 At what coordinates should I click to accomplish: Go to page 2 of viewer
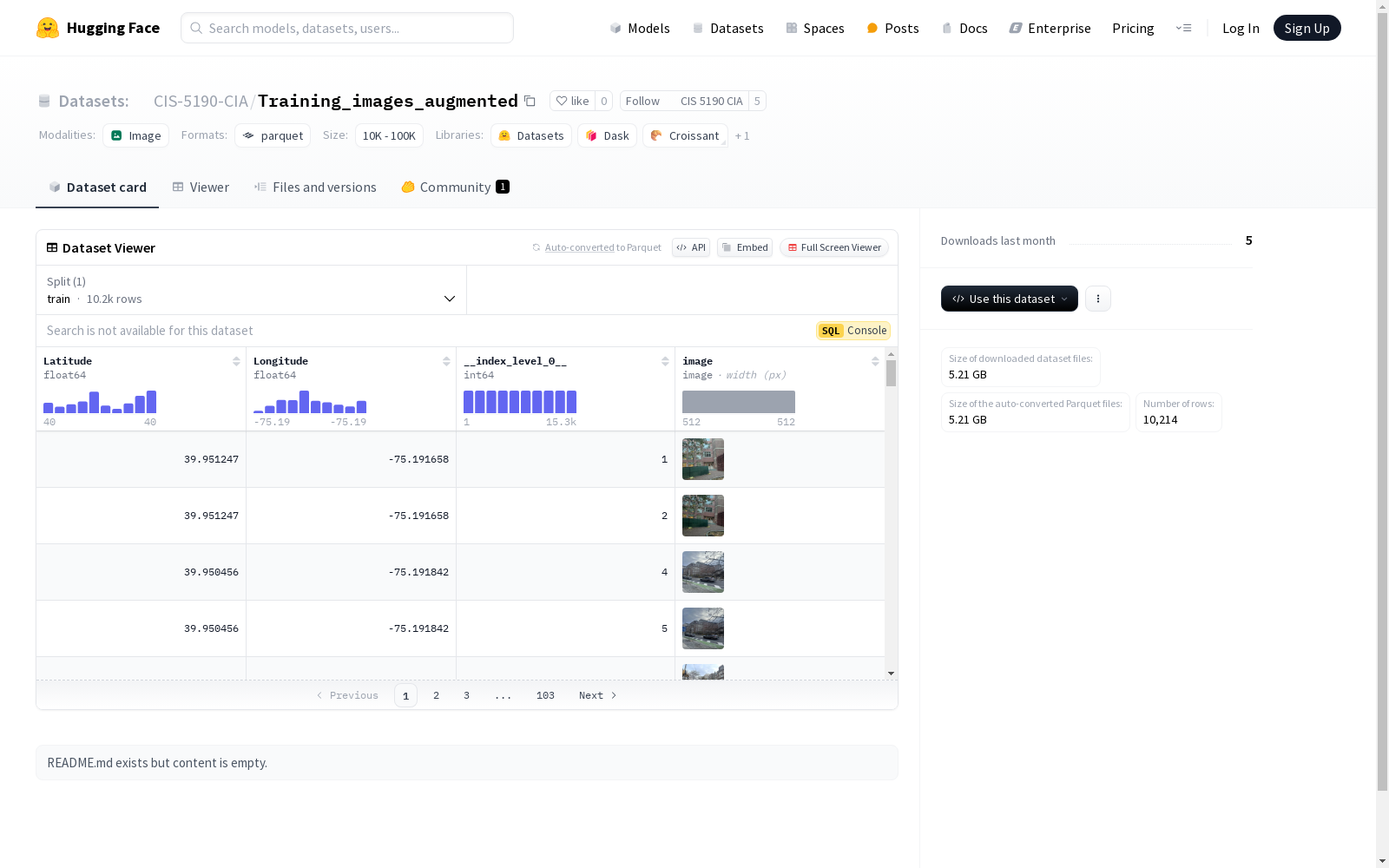tap(437, 695)
